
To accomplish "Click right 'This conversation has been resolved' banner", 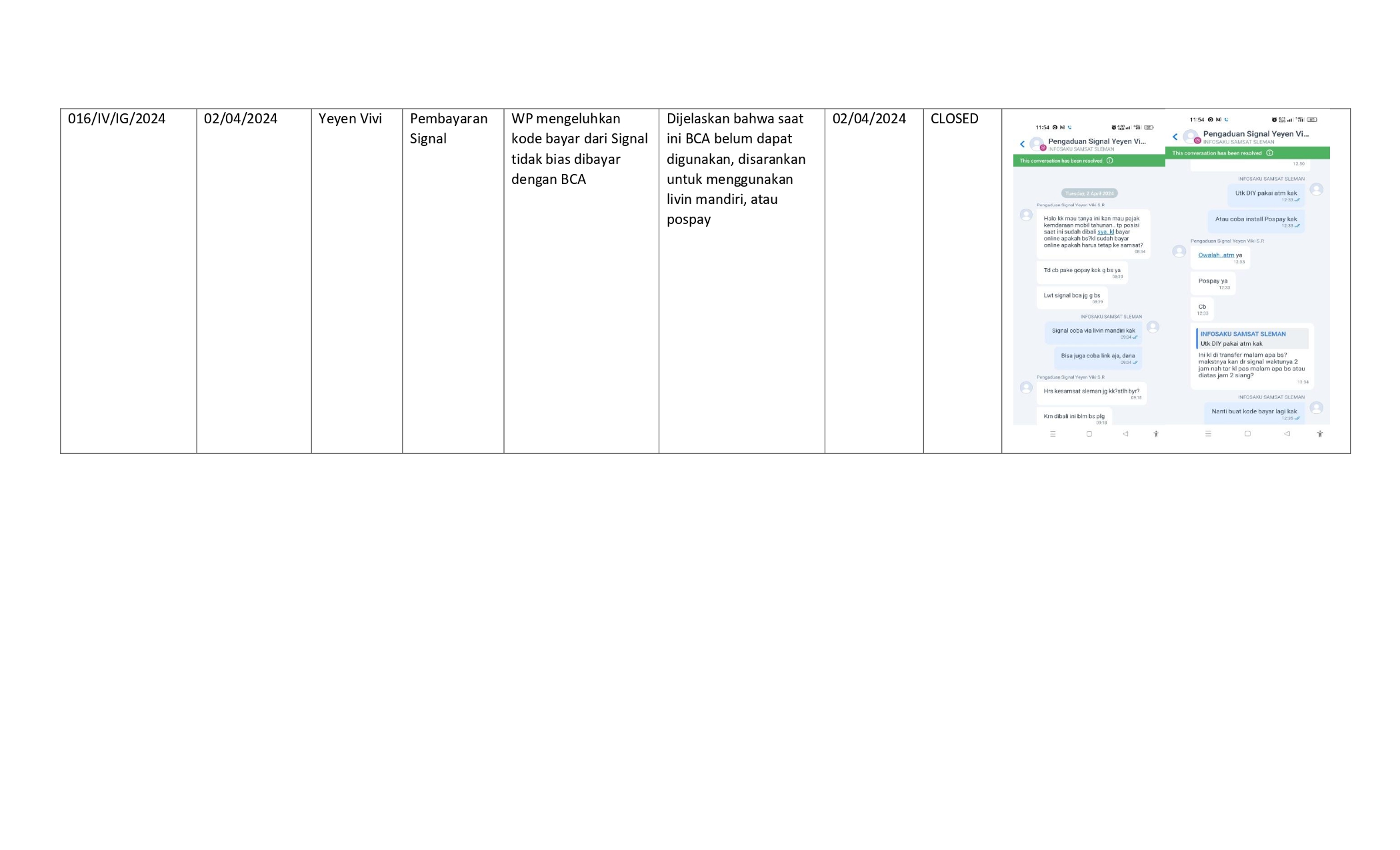I will [x=1247, y=153].
